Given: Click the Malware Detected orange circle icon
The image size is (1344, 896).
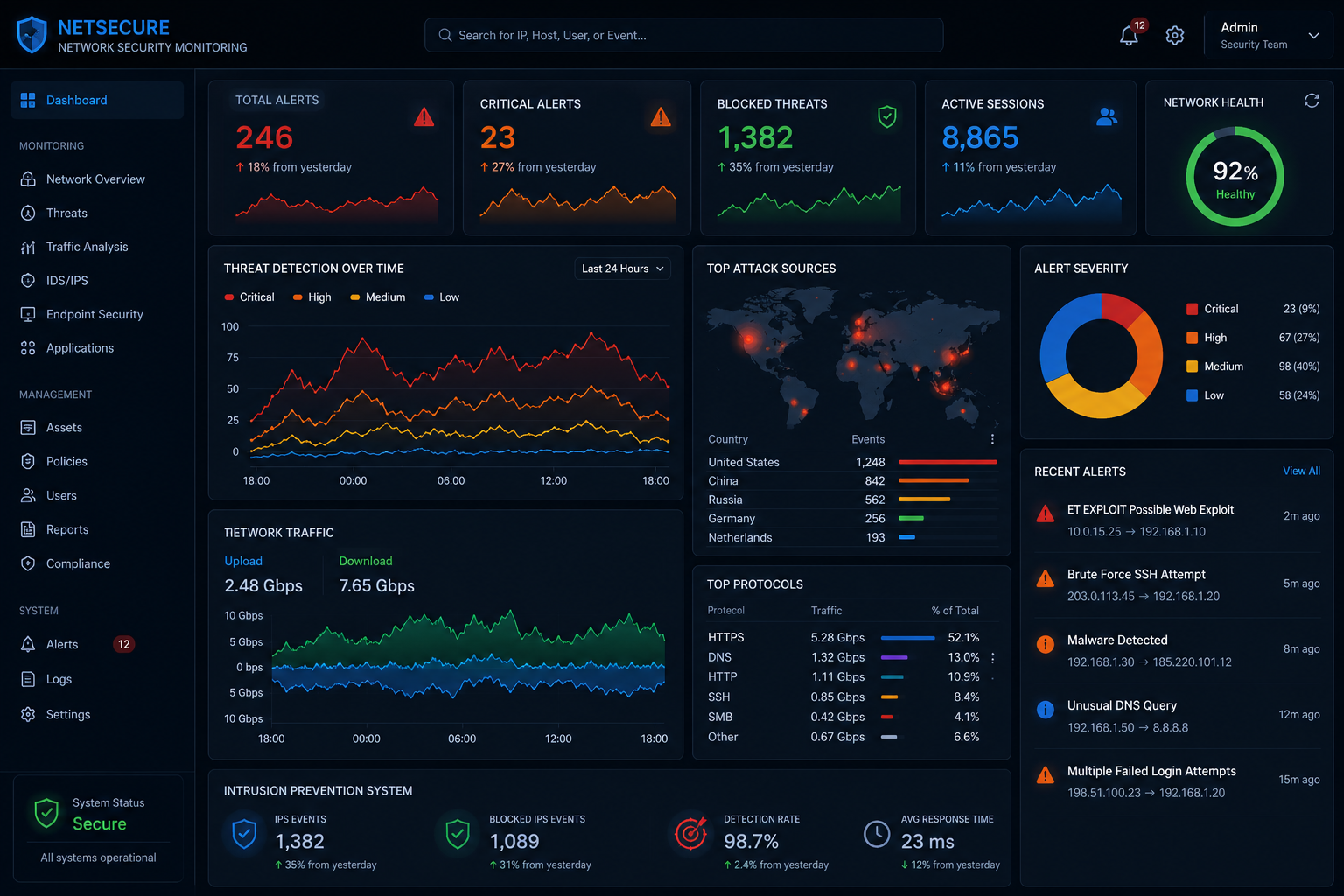Looking at the screenshot, I should pyautogui.click(x=1046, y=644).
